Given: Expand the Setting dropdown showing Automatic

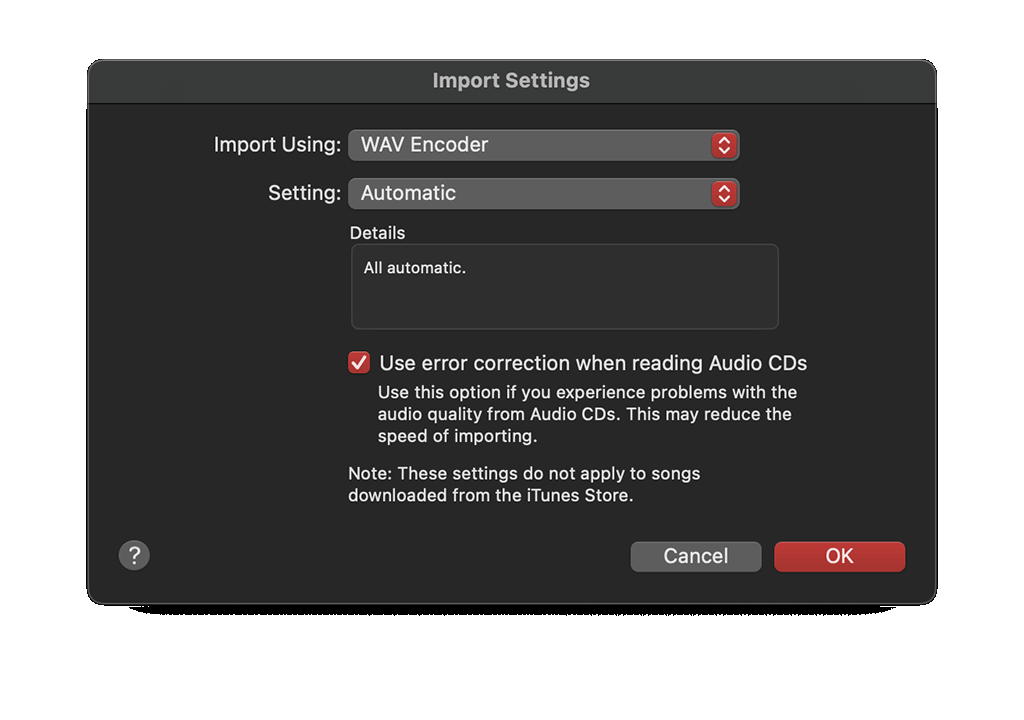Looking at the screenshot, I should coord(543,193).
